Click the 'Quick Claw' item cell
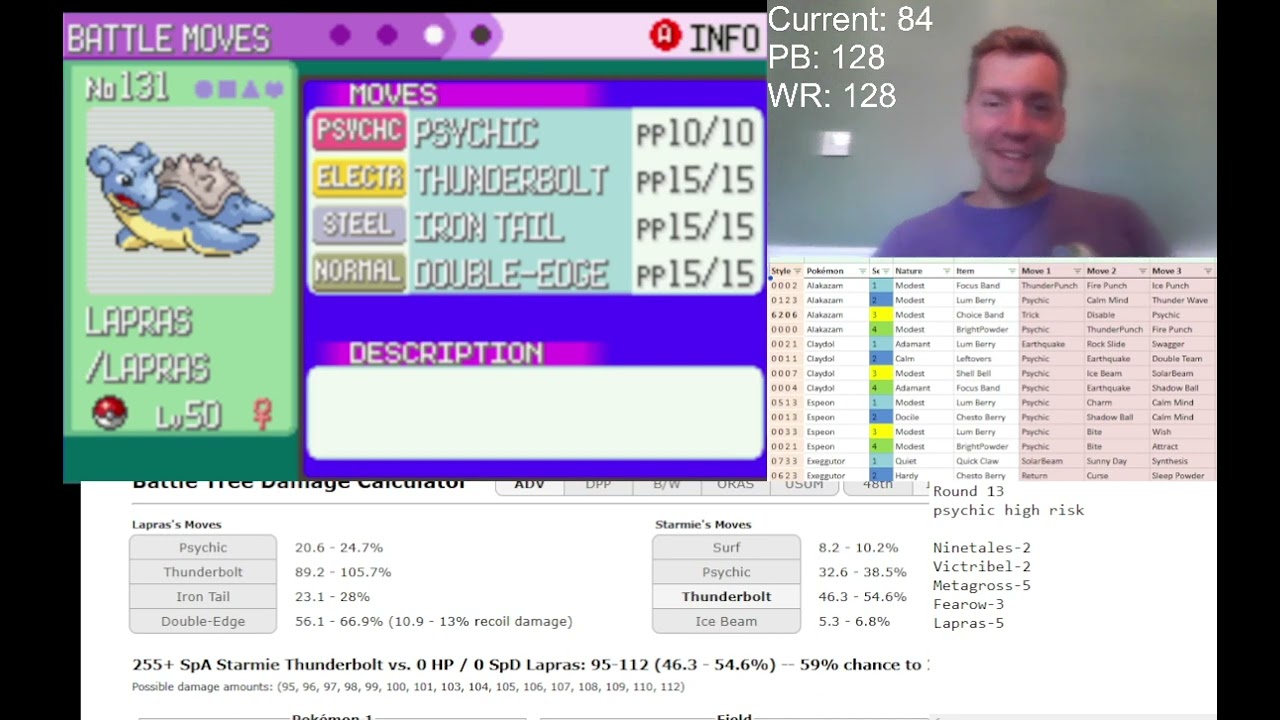Viewport: 1280px width, 720px height. (x=985, y=461)
